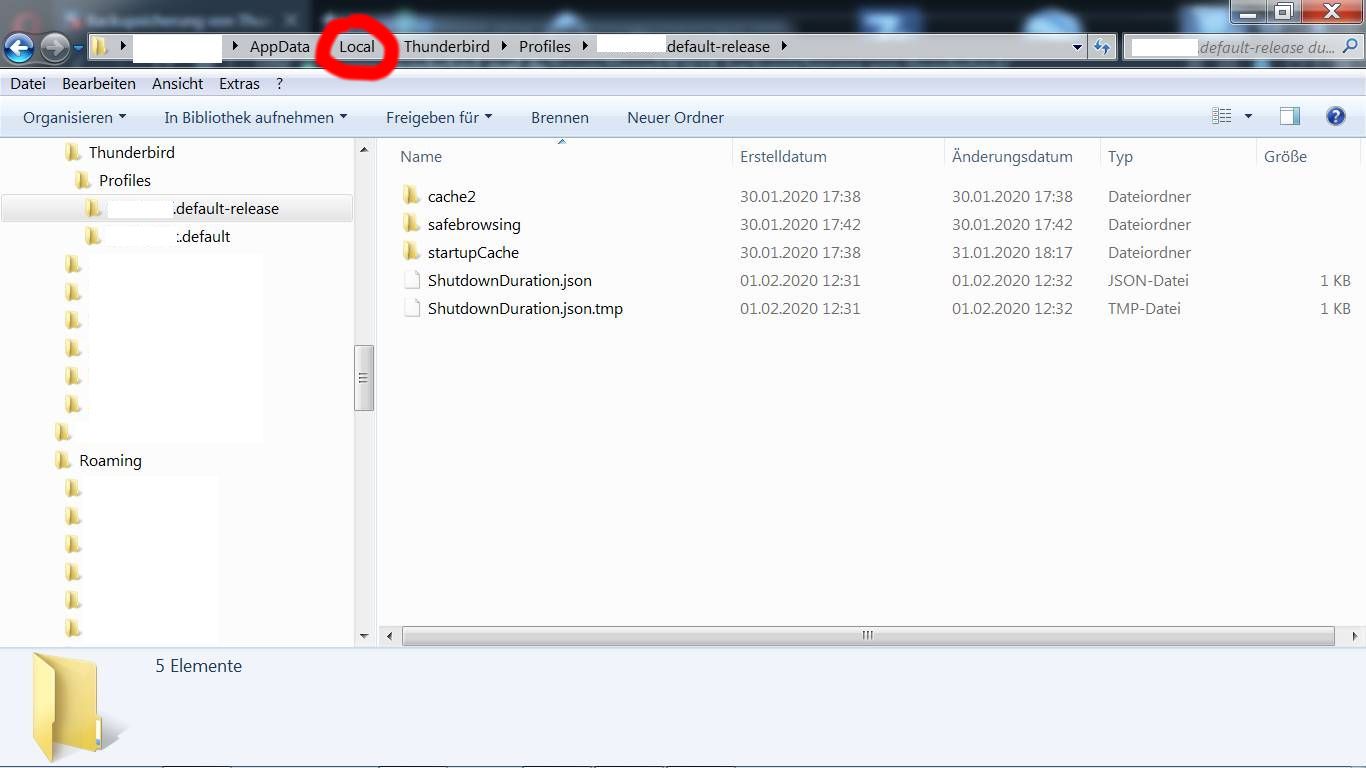Open the Freigeben für dropdown

click(x=439, y=117)
